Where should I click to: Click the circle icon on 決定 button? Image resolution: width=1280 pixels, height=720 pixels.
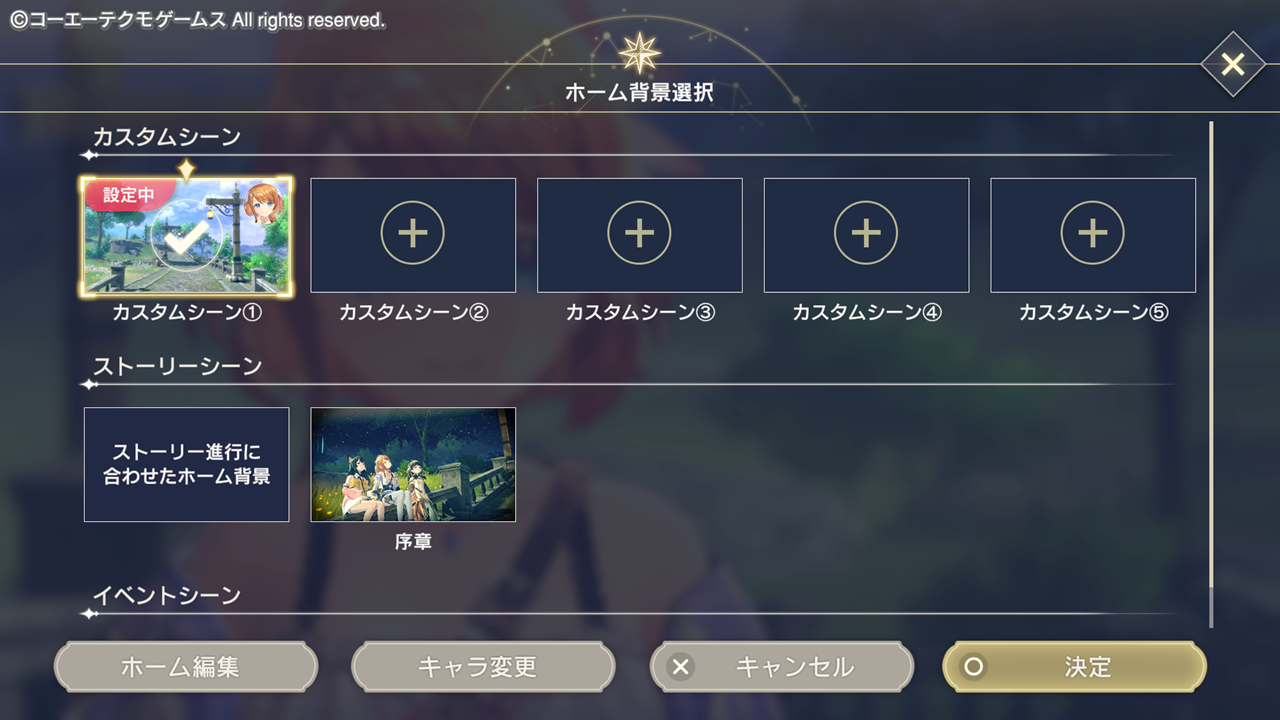(x=973, y=667)
